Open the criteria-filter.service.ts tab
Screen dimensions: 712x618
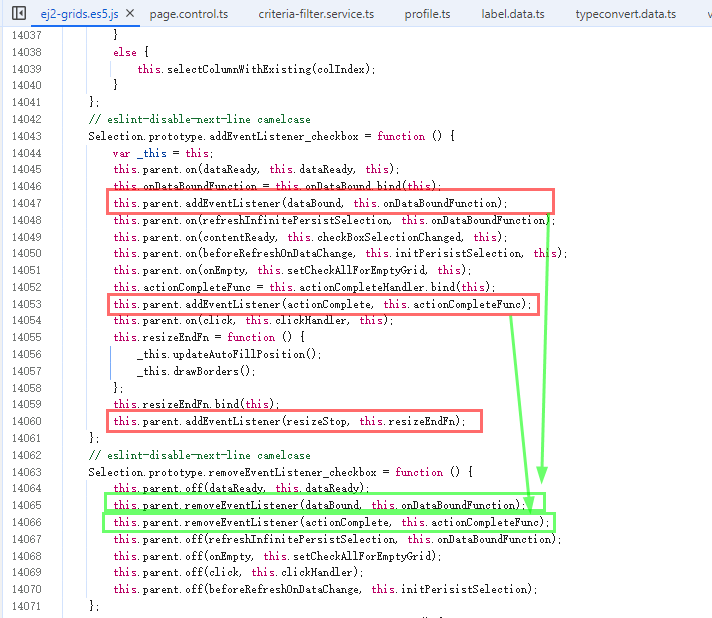[315, 14]
